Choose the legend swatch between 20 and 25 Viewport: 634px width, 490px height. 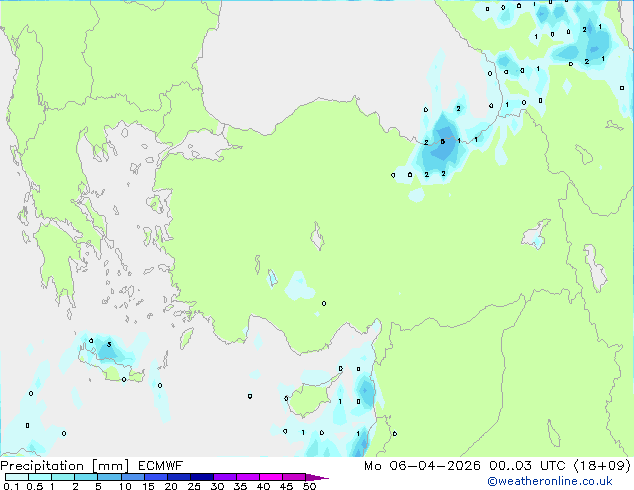[x=178, y=477]
